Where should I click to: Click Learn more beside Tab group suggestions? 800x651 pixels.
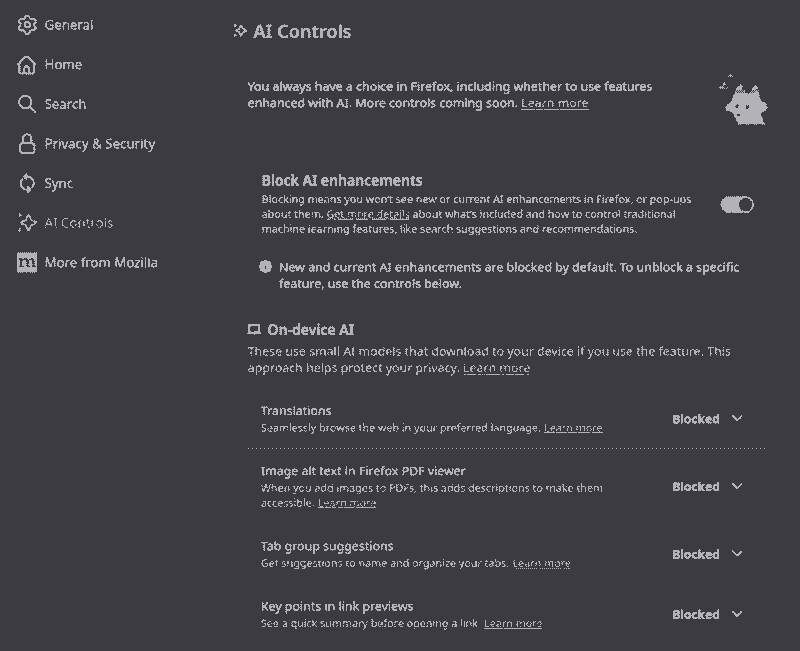tap(541, 564)
